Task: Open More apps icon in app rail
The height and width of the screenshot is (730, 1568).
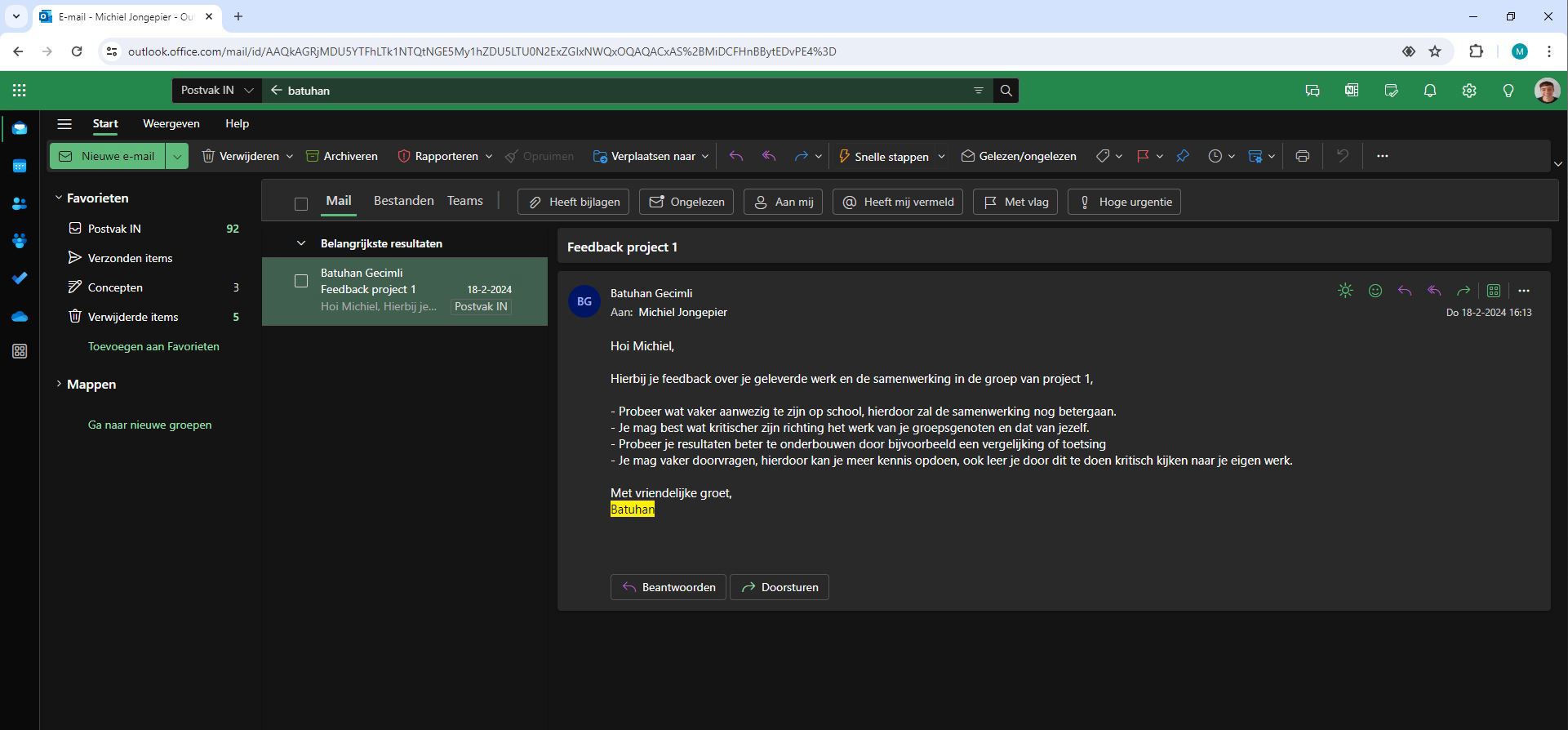Action: point(20,351)
